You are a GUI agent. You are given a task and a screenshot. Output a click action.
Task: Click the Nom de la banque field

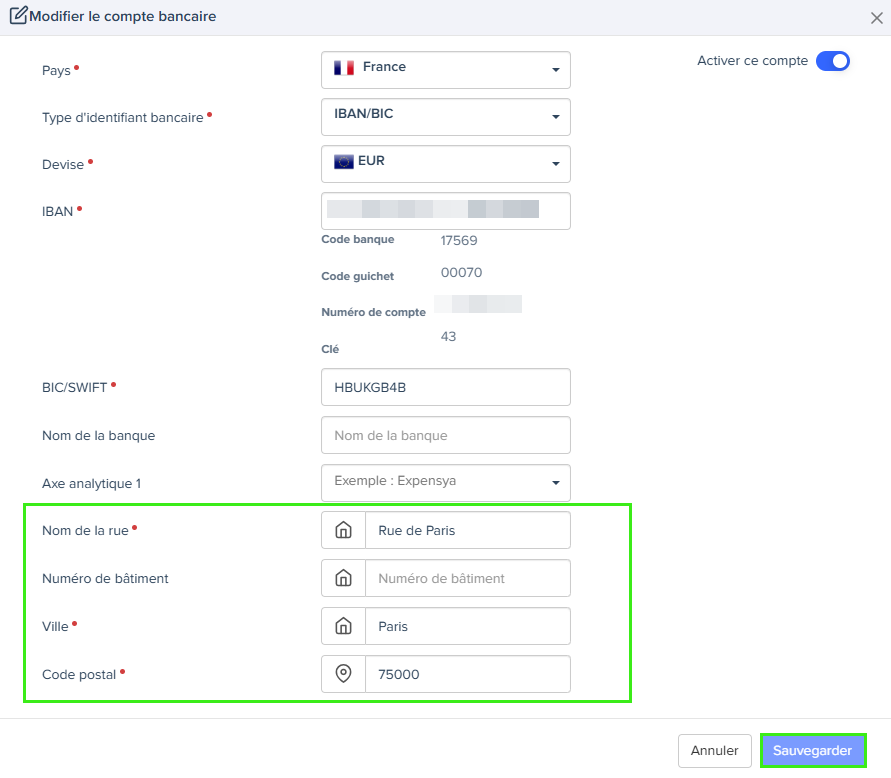pos(446,435)
